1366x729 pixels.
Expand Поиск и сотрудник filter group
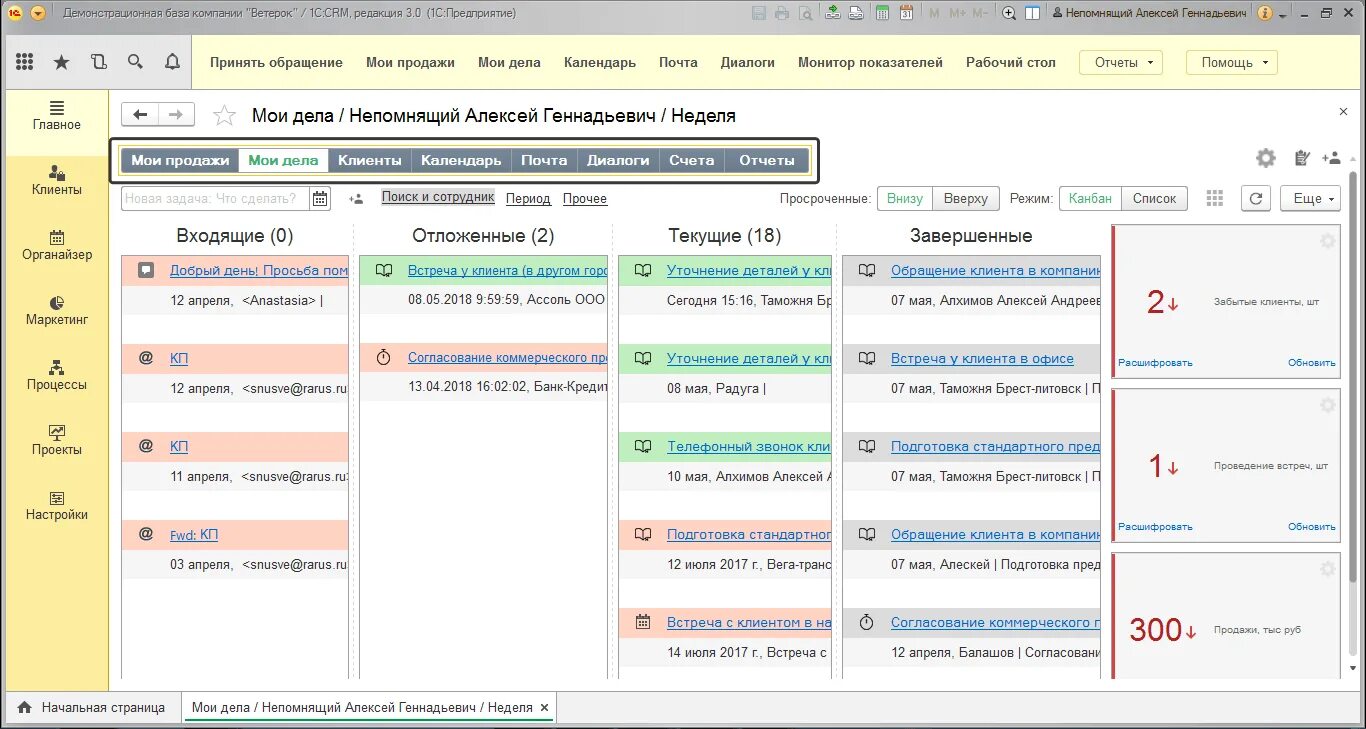(x=438, y=197)
